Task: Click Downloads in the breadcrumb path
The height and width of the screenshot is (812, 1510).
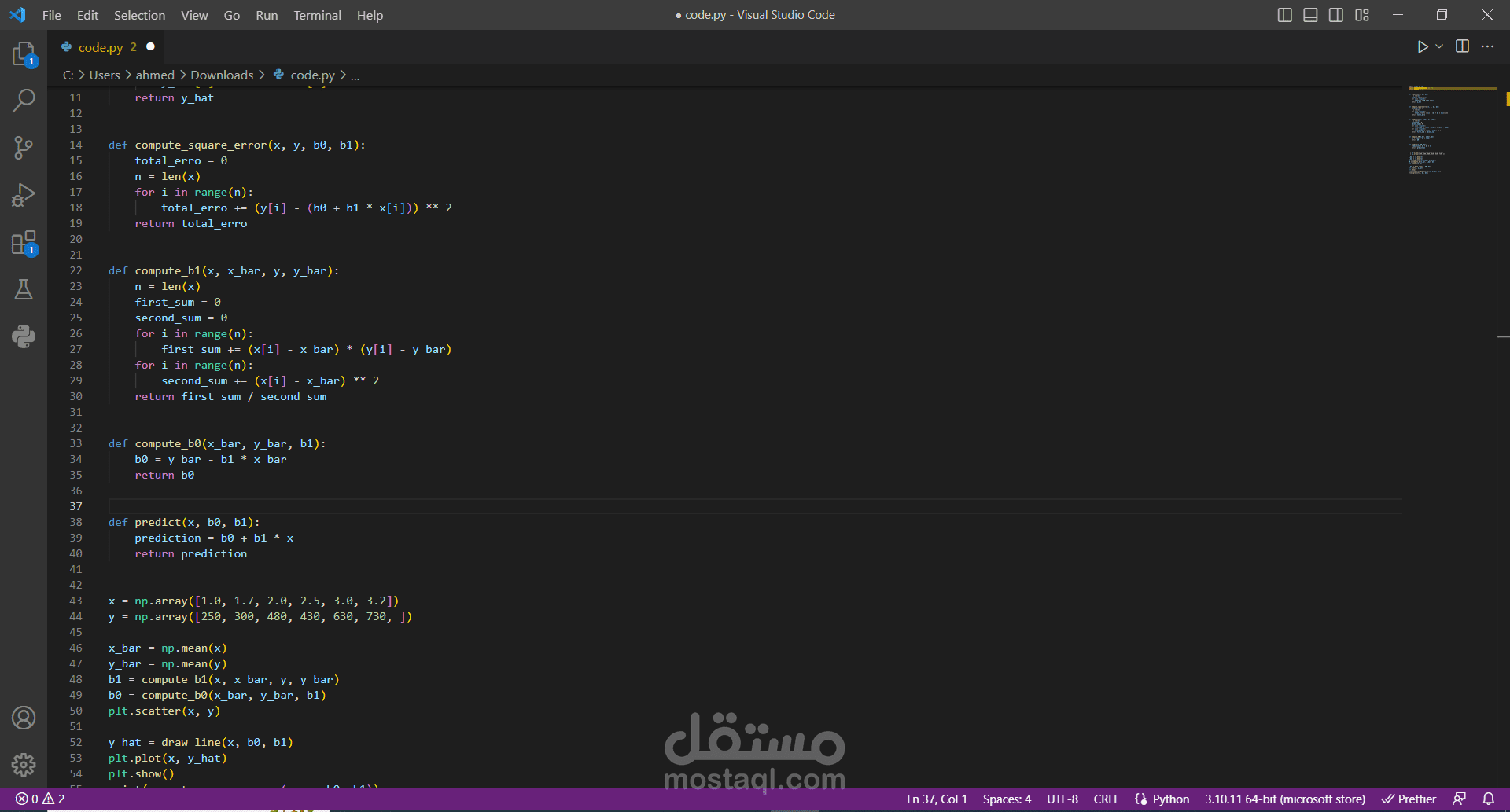Action: (x=222, y=75)
